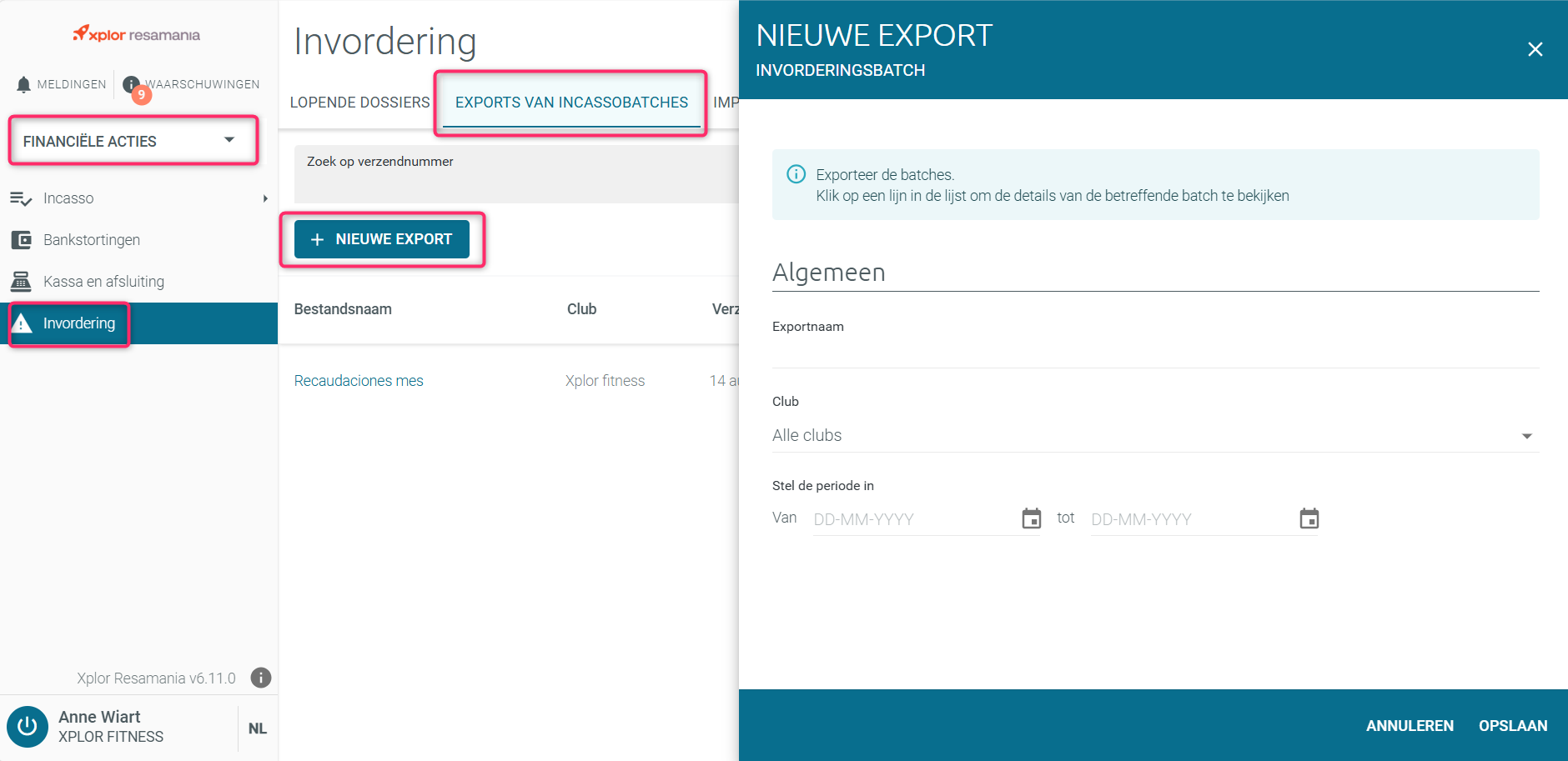The image size is (1568, 761).
Task: Open the 'Recaudaciones mes' export link
Action: tap(359, 381)
